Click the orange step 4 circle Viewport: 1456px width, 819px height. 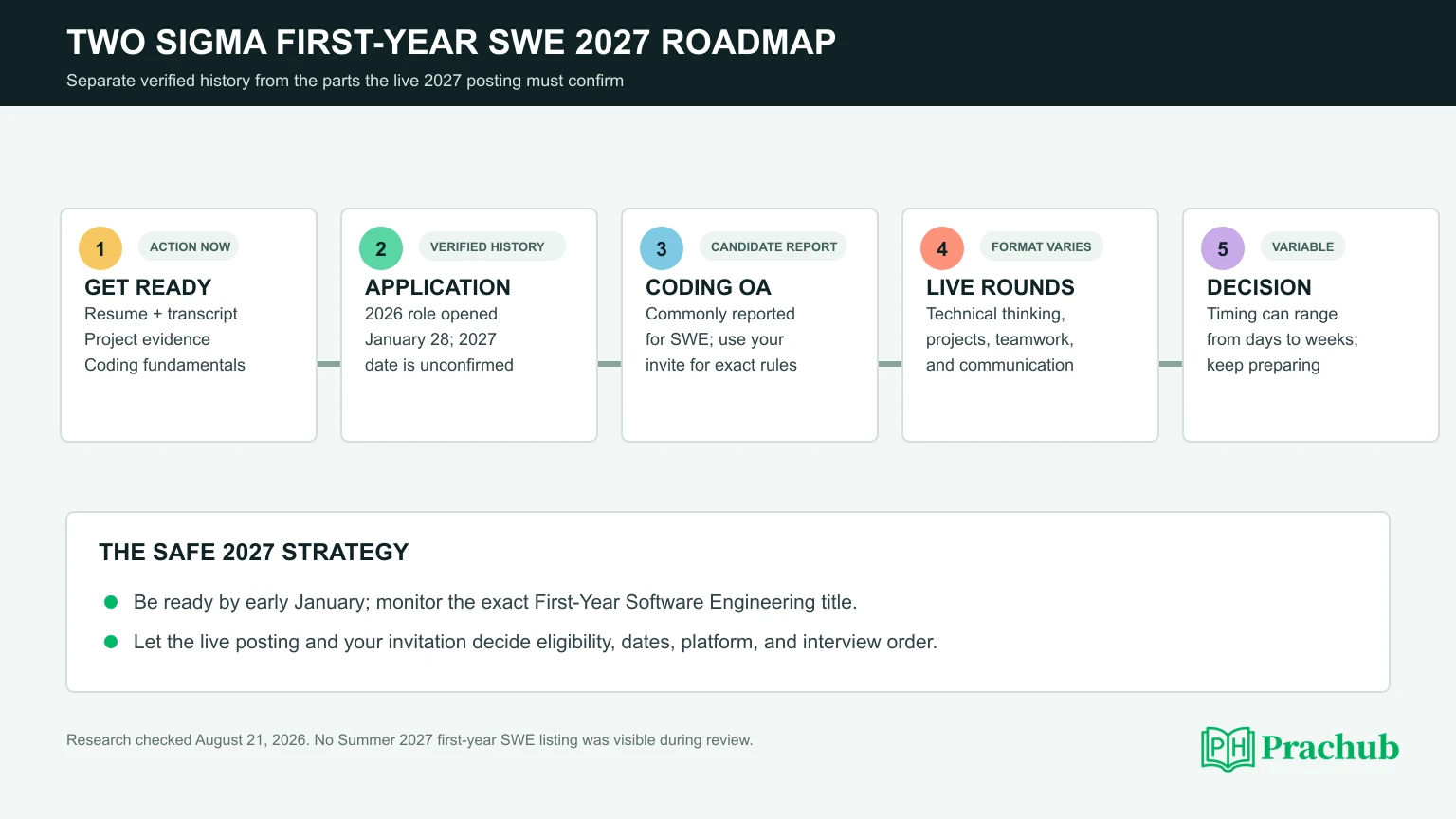[942, 248]
